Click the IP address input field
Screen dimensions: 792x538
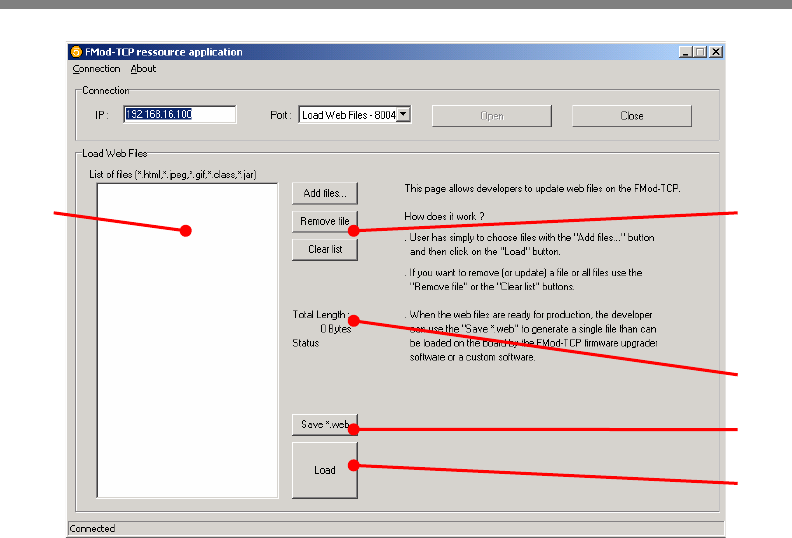click(179, 114)
